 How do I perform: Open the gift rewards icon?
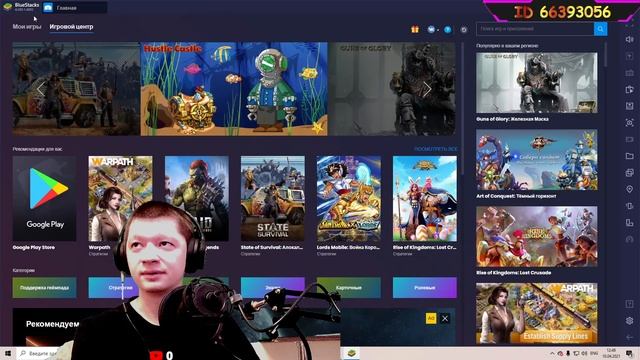pyautogui.click(x=415, y=29)
